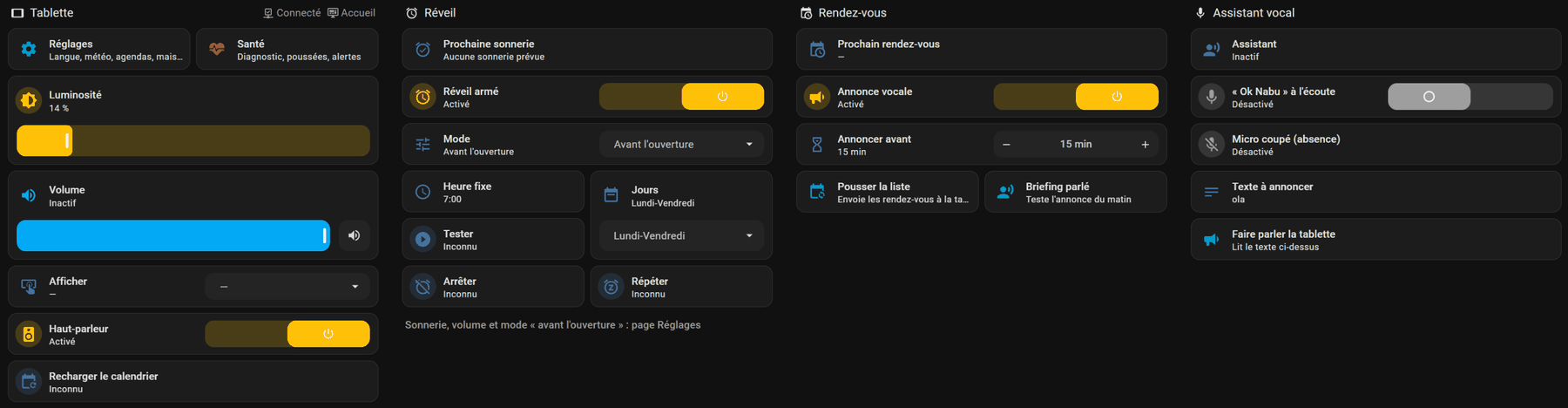This screenshot has height=408, width=1568.
Task: Click Briefing parlé button
Action: pyautogui.click(x=1076, y=192)
